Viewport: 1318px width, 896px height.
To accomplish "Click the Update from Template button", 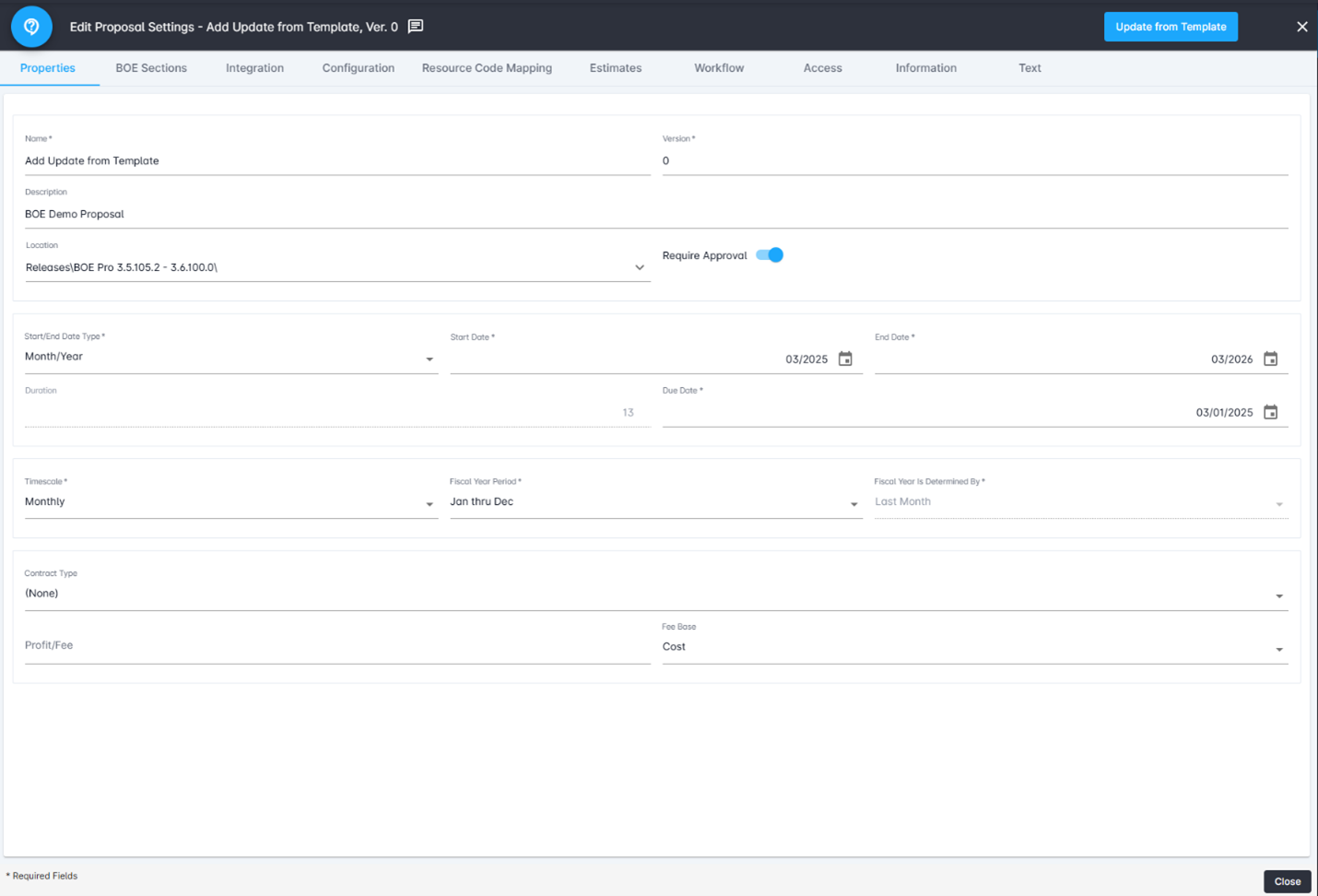I will (1171, 27).
